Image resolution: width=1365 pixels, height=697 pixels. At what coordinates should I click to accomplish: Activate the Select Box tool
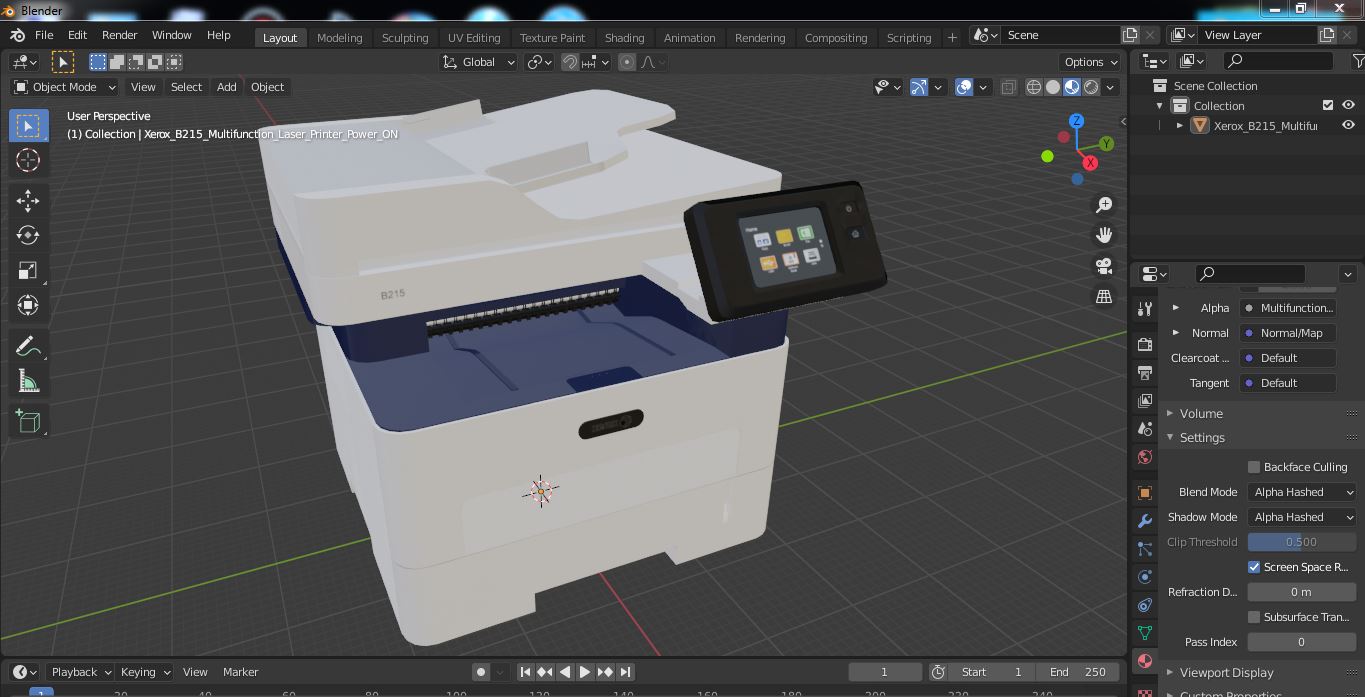pyautogui.click(x=28, y=125)
